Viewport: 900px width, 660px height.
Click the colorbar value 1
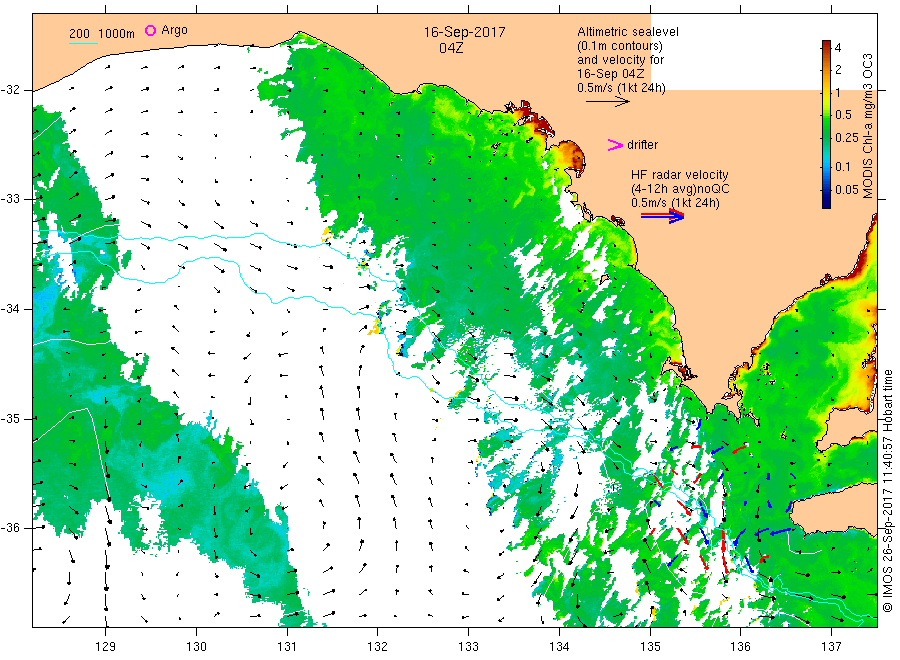tap(838, 92)
